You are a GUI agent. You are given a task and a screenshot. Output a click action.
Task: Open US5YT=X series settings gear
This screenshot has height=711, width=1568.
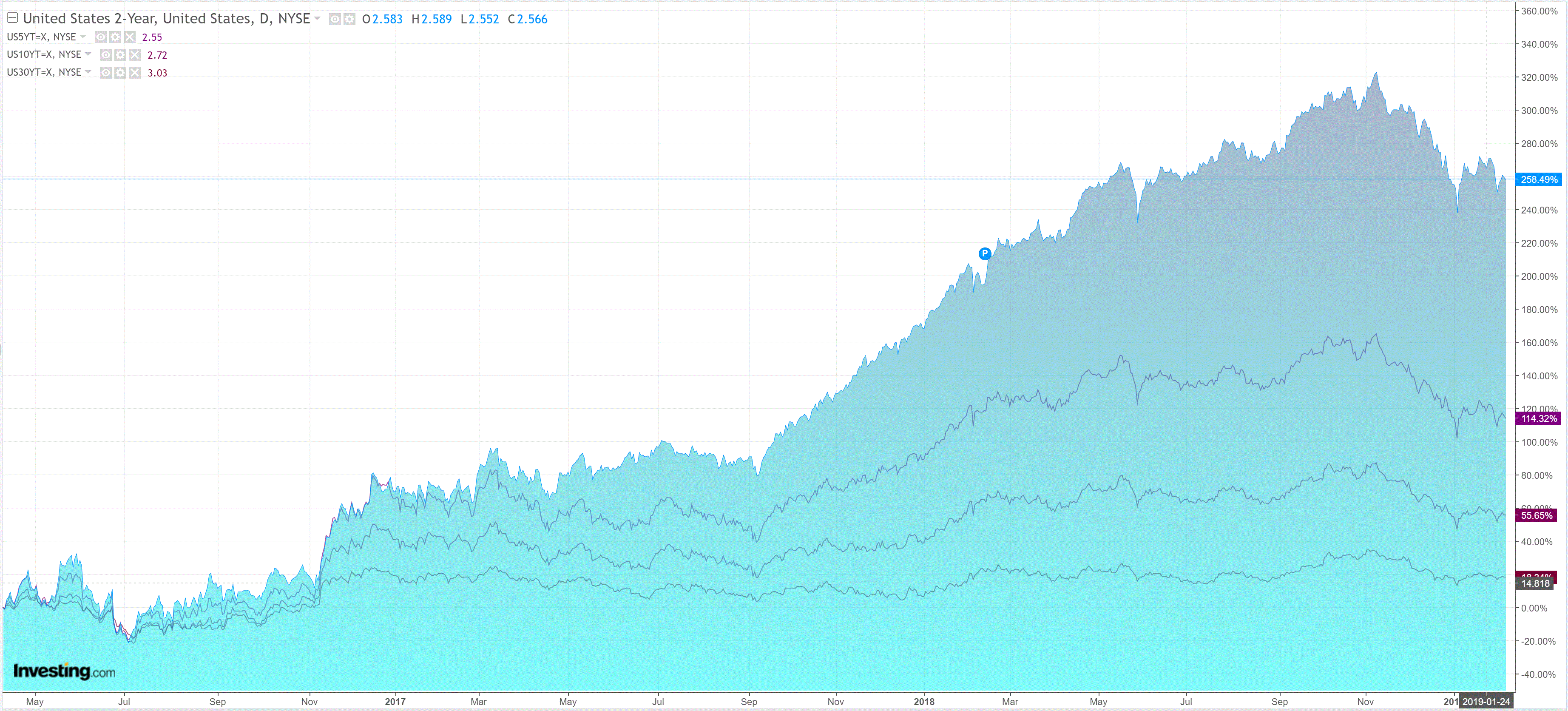pyautogui.click(x=115, y=37)
